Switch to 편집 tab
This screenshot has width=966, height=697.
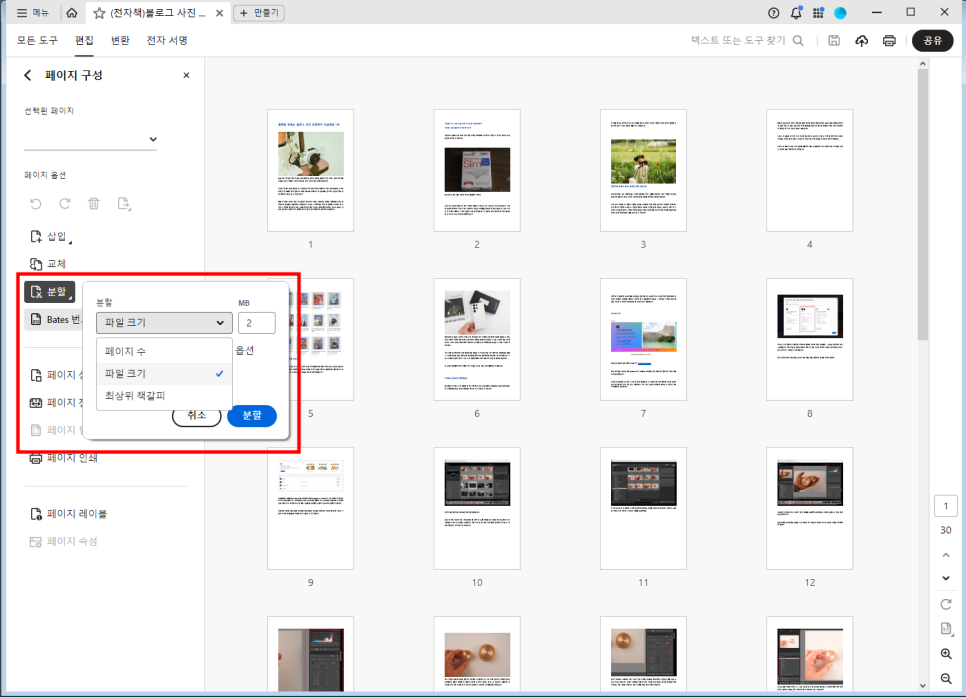[x=84, y=40]
